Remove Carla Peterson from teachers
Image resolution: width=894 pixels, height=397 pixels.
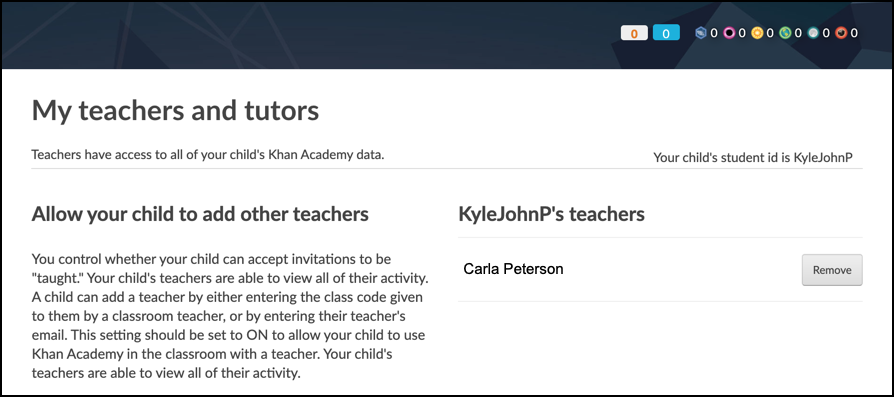pos(832,270)
